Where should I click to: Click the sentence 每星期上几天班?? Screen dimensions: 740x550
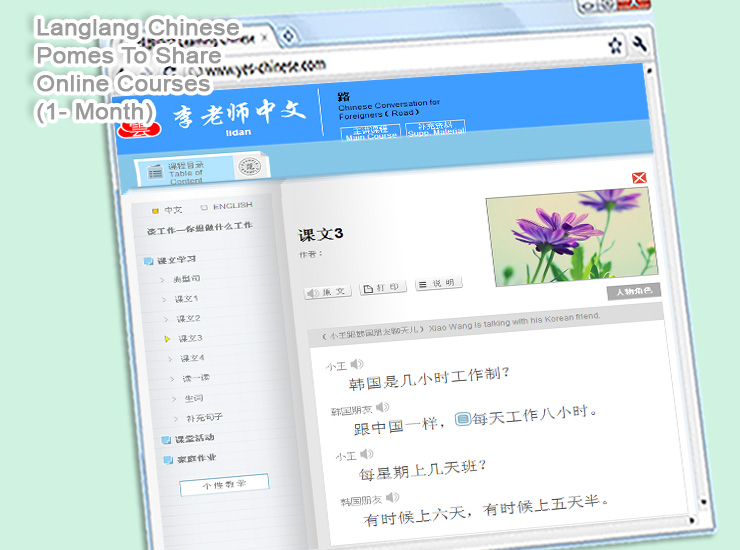click(422, 470)
